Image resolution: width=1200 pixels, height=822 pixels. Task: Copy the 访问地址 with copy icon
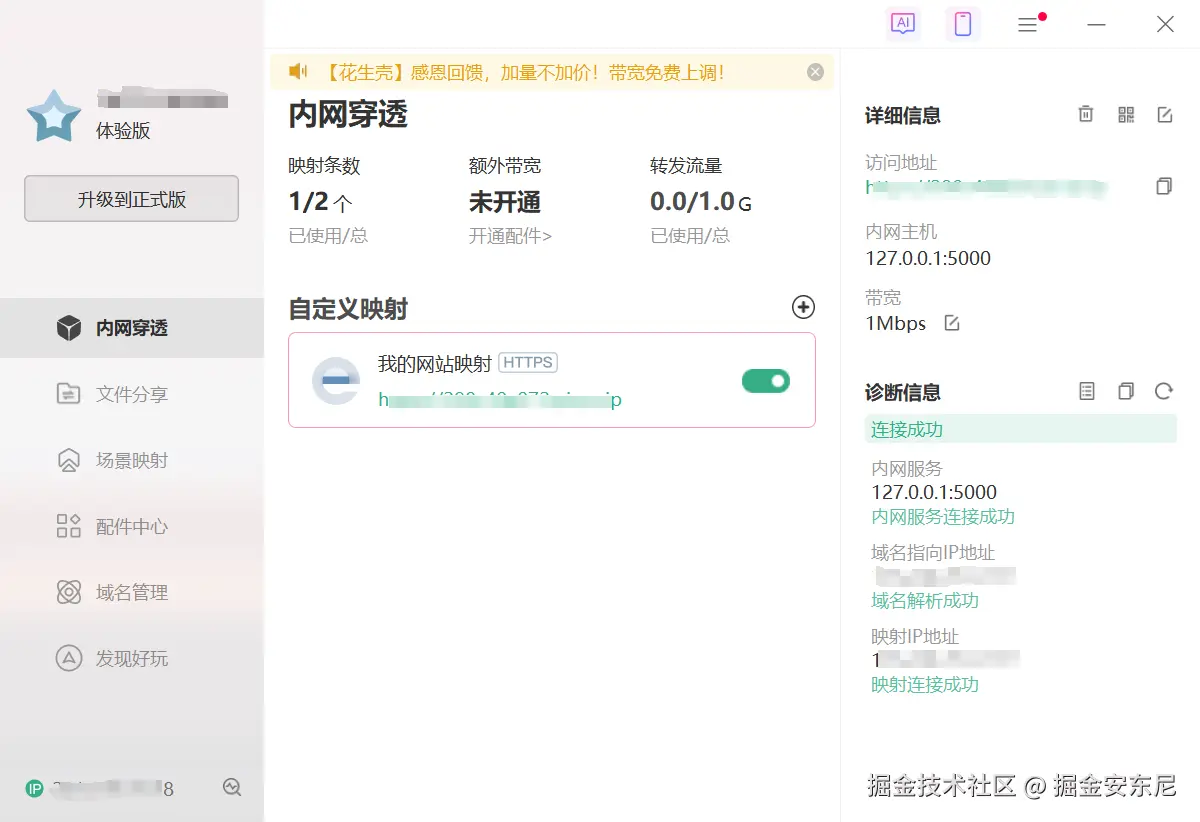(1164, 186)
